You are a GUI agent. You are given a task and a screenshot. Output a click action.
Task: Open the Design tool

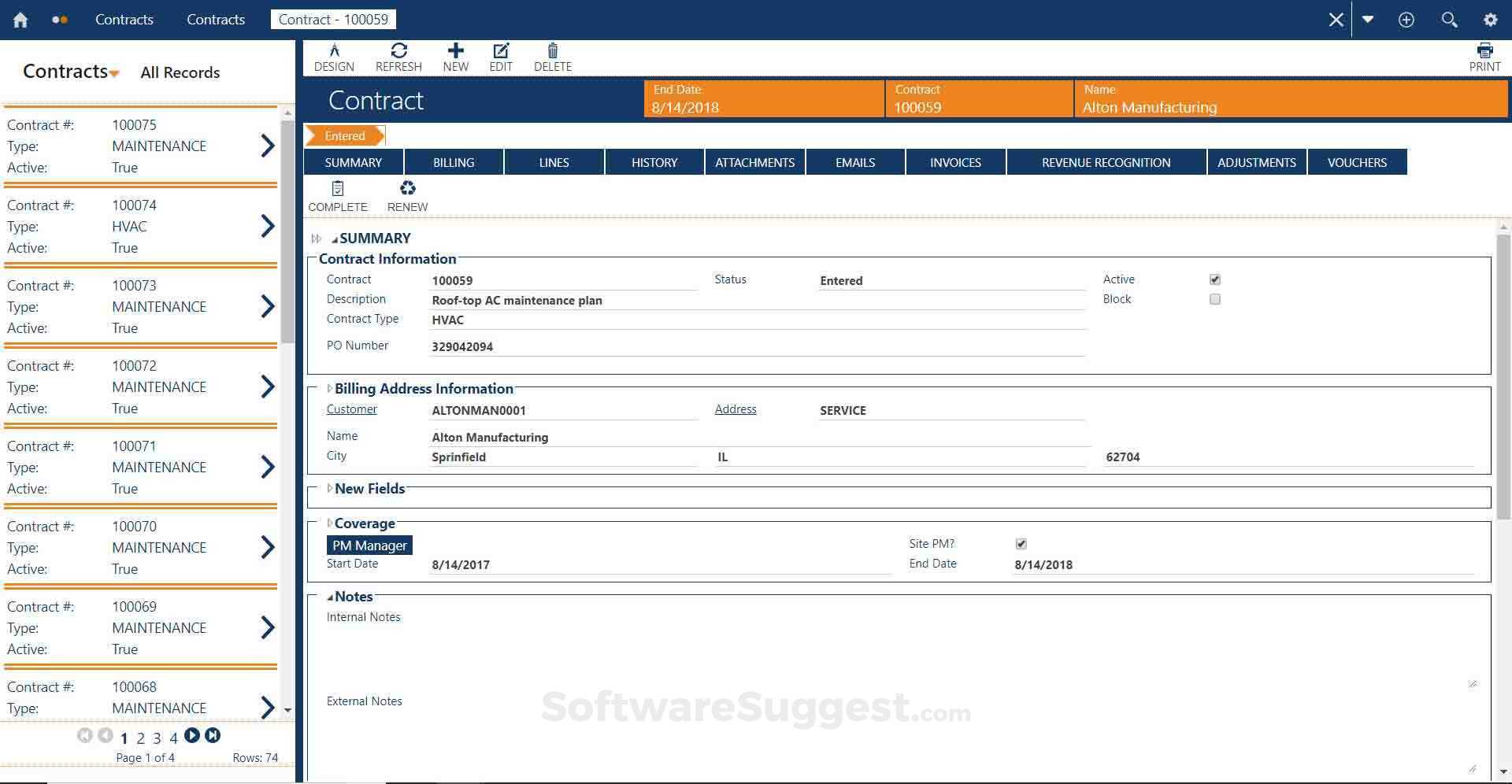point(334,56)
